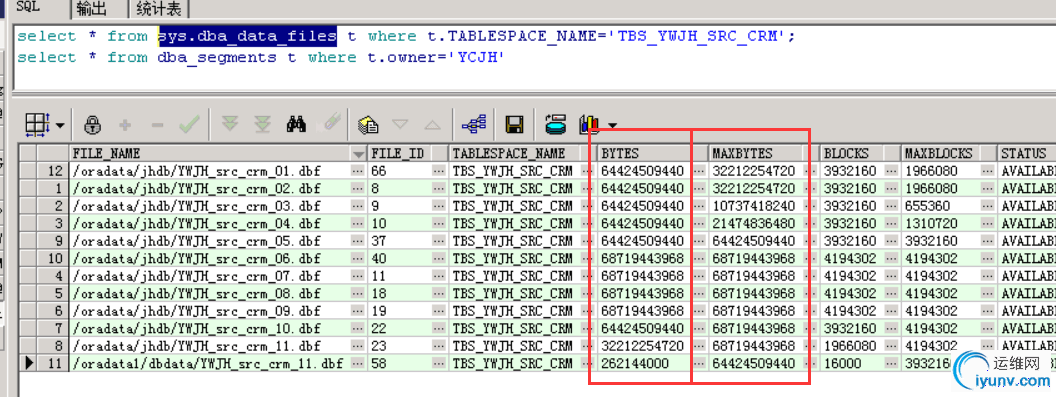Save results with floppy disk icon
The width and height of the screenshot is (1056, 397).
click(x=515, y=125)
